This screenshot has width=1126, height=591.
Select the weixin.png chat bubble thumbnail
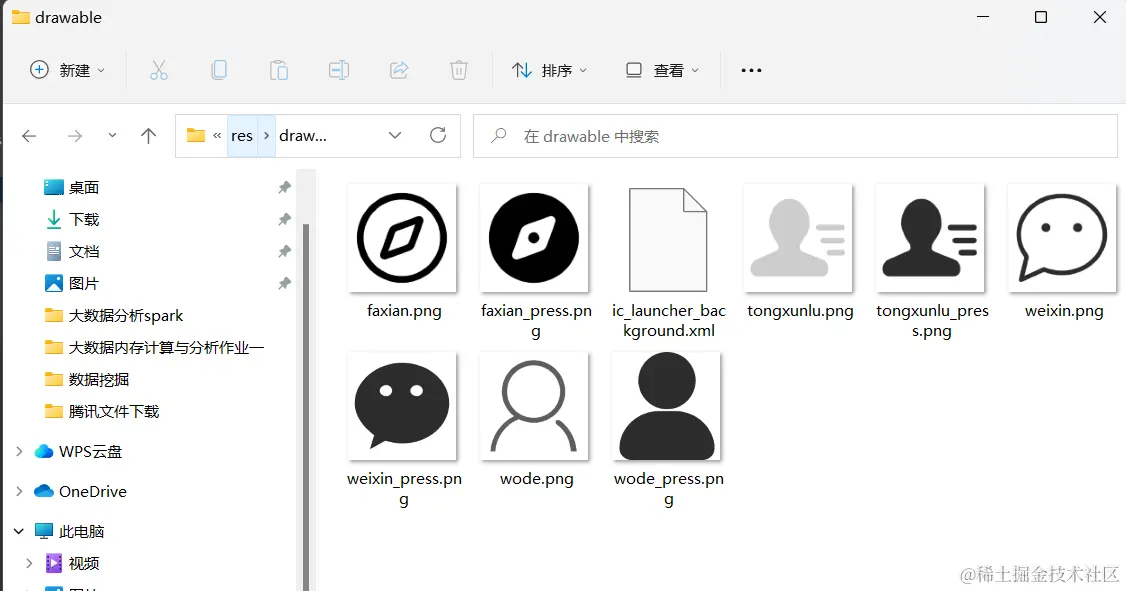click(1062, 238)
